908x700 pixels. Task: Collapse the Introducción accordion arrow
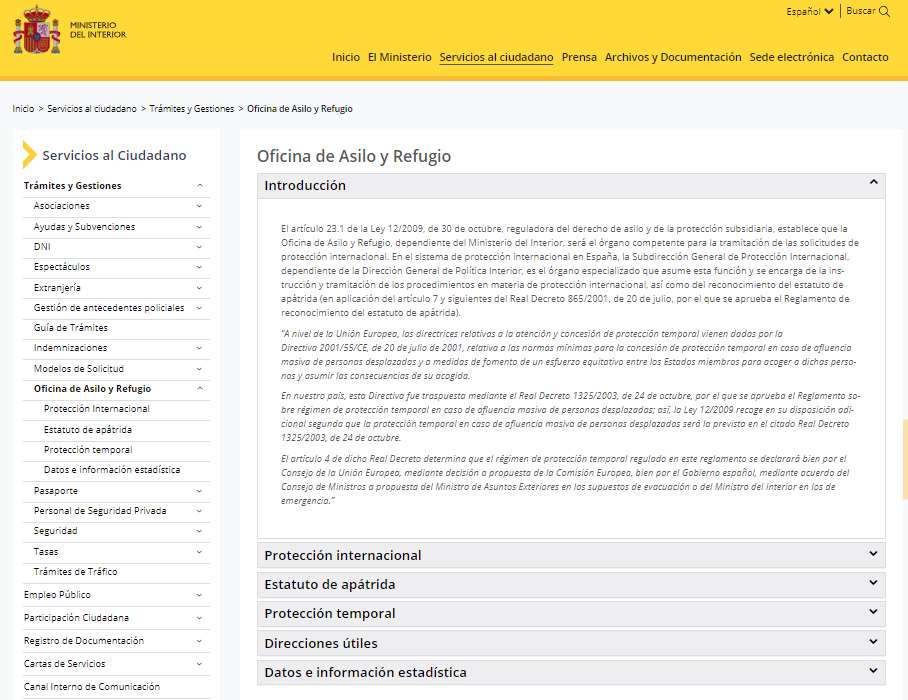click(x=873, y=182)
